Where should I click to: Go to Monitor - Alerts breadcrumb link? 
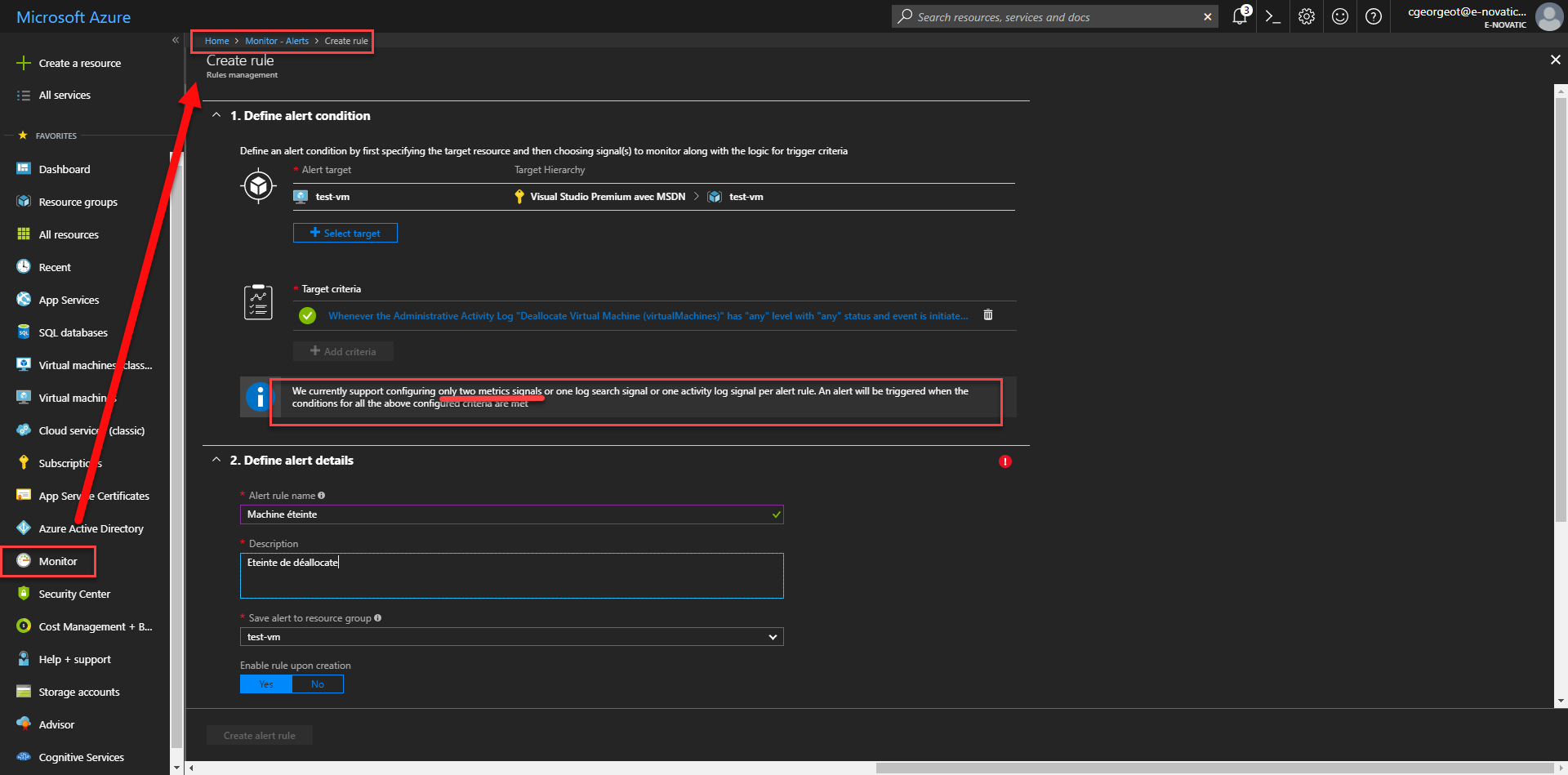coord(277,41)
